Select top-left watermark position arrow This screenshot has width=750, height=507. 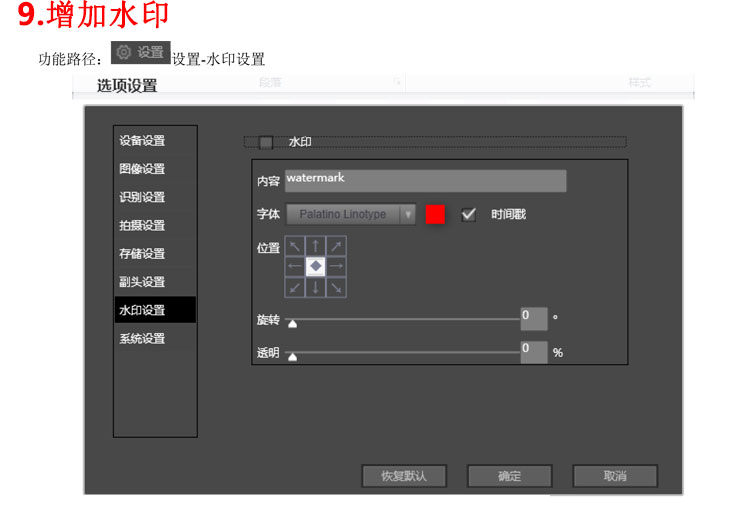(x=295, y=245)
